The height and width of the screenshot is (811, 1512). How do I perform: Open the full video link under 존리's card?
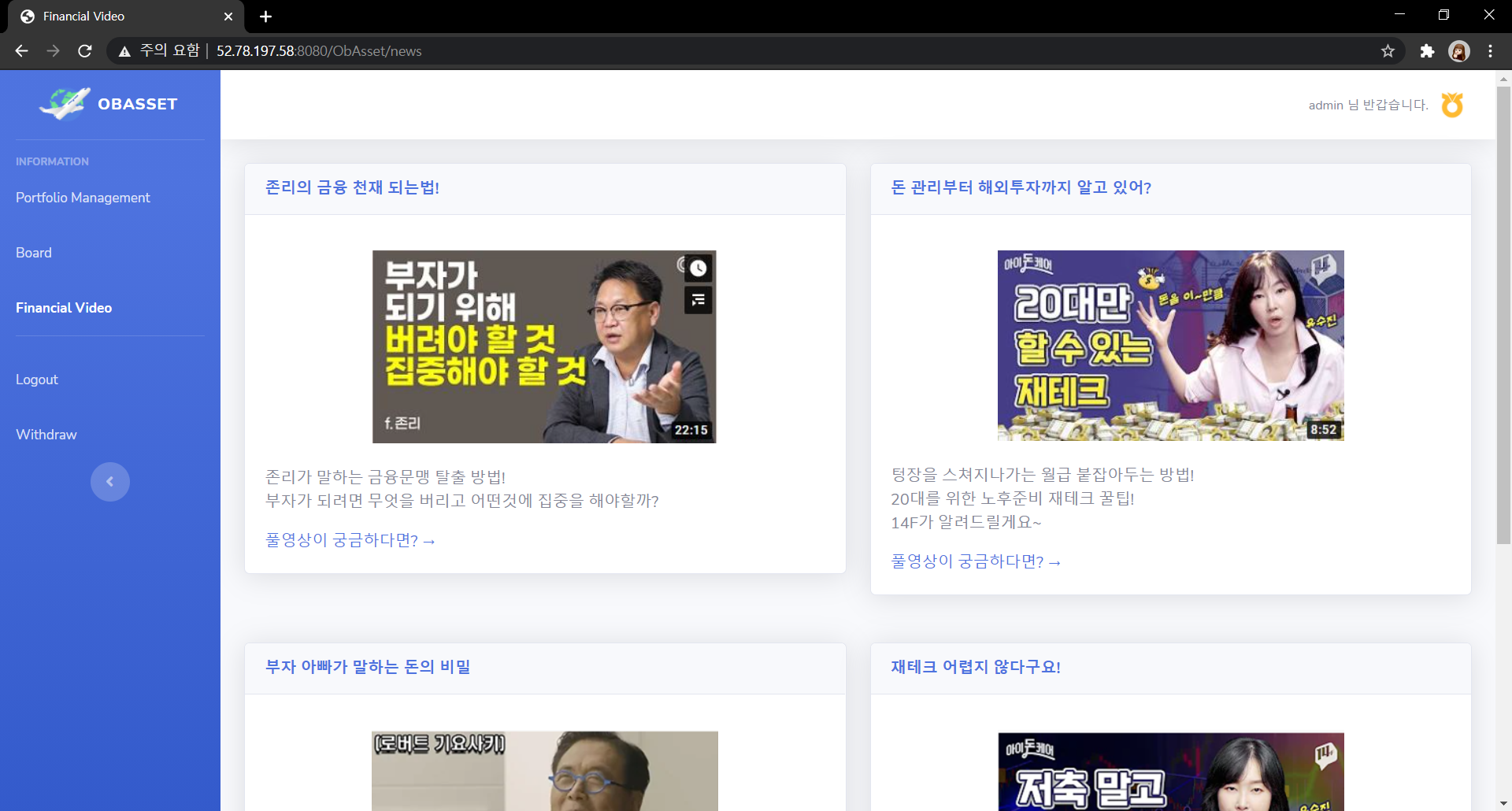[349, 540]
